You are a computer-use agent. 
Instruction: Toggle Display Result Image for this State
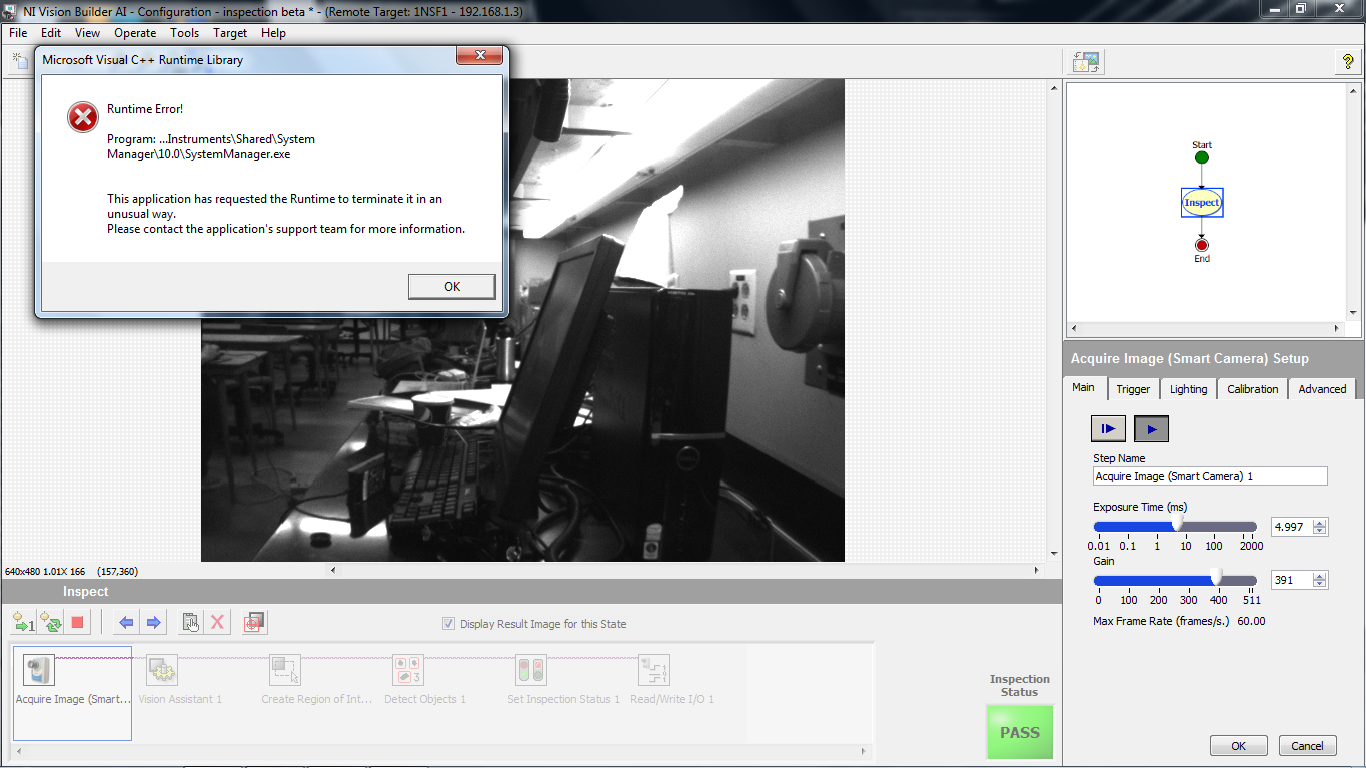click(448, 624)
